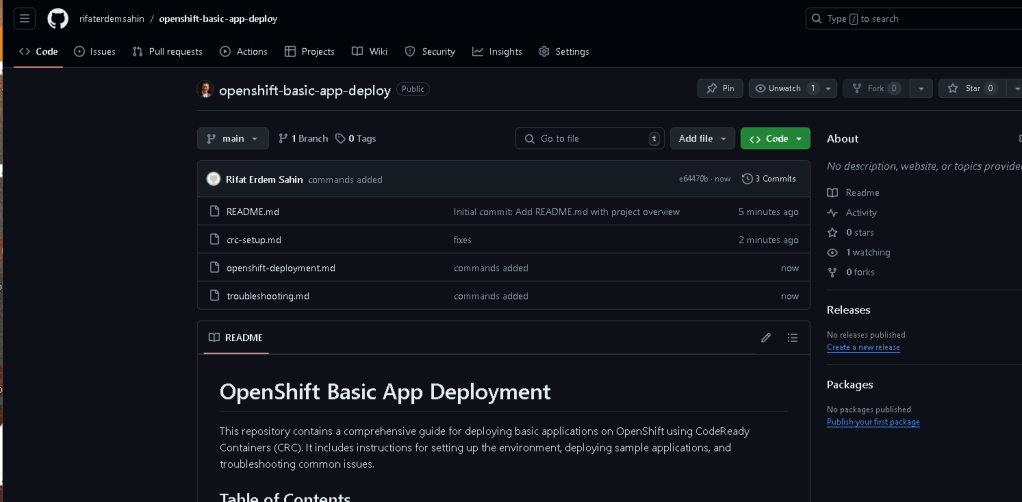Image resolution: width=1022 pixels, height=502 pixels.
Task: Open the green Code dropdown
Action: tap(776, 138)
